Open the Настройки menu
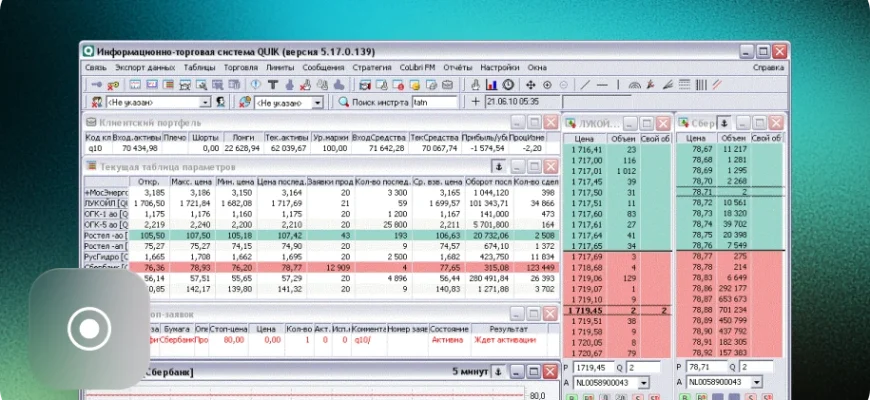870x400 pixels. click(x=499, y=68)
